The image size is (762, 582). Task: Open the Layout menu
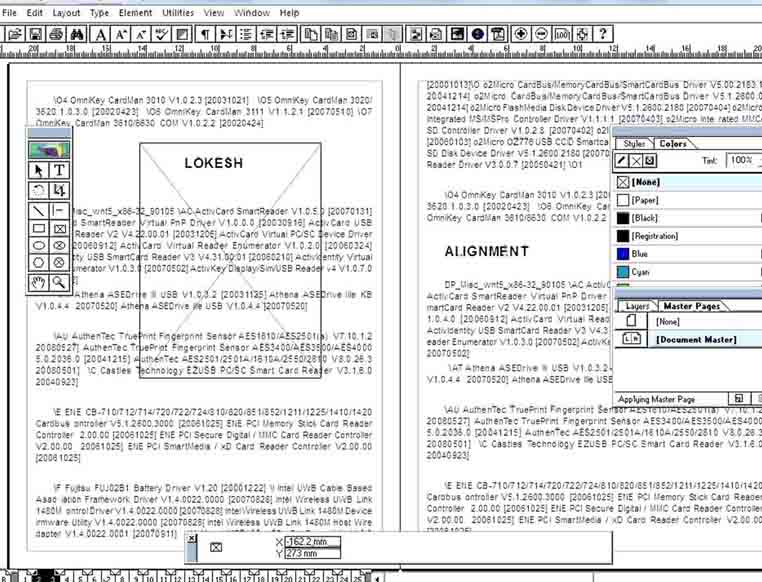click(66, 13)
